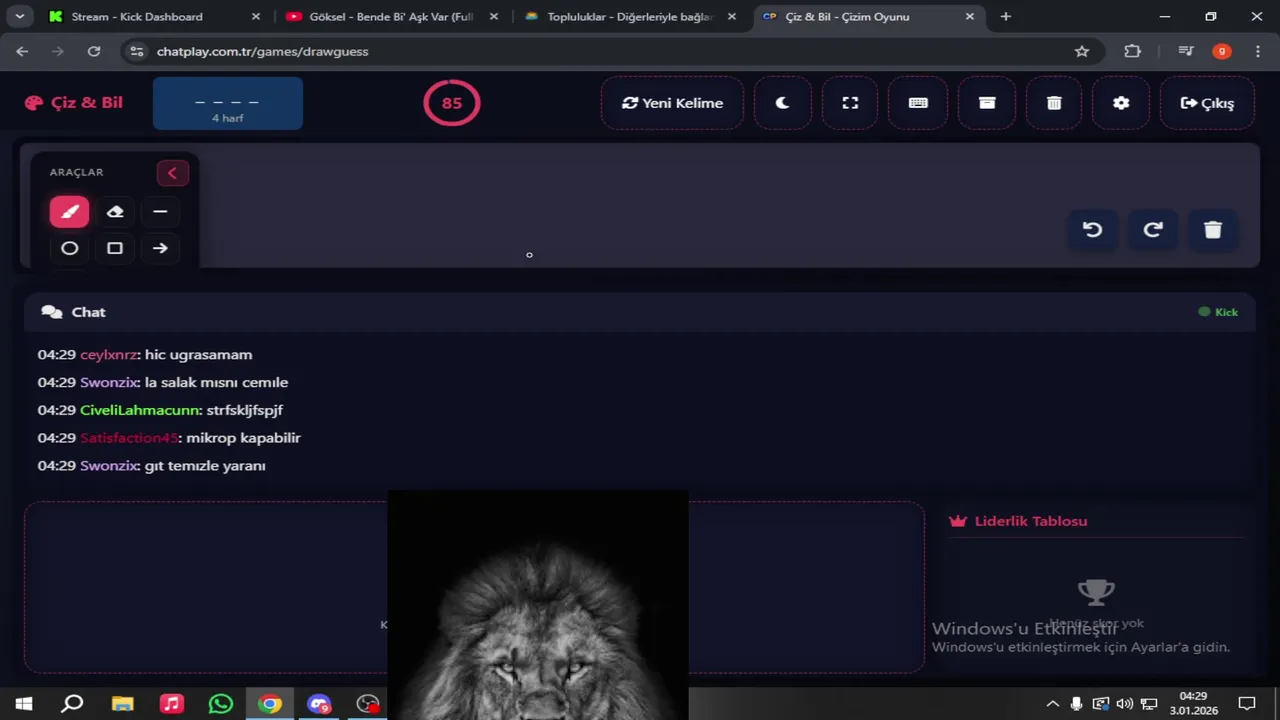Open Chrome three-dot menu
1280x720 pixels.
click(1258, 51)
